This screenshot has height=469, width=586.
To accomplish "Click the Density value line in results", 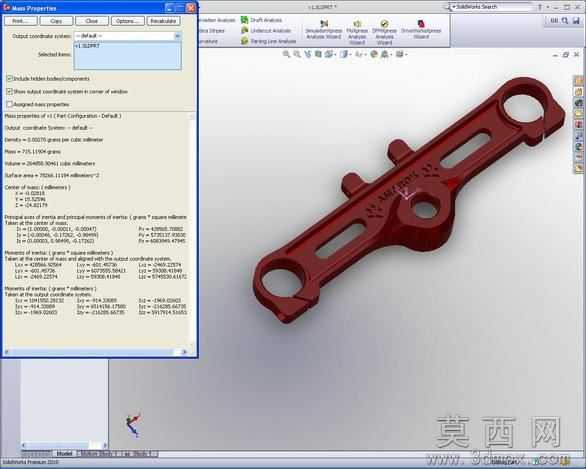I will [x=54, y=139].
